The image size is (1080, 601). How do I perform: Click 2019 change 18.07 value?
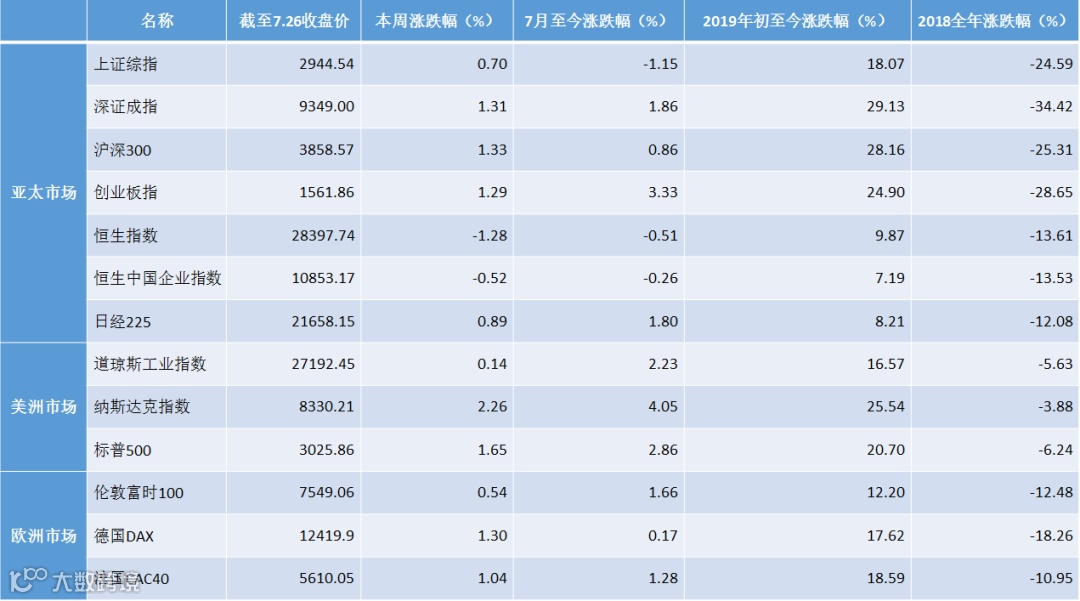click(x=886, y=64)
